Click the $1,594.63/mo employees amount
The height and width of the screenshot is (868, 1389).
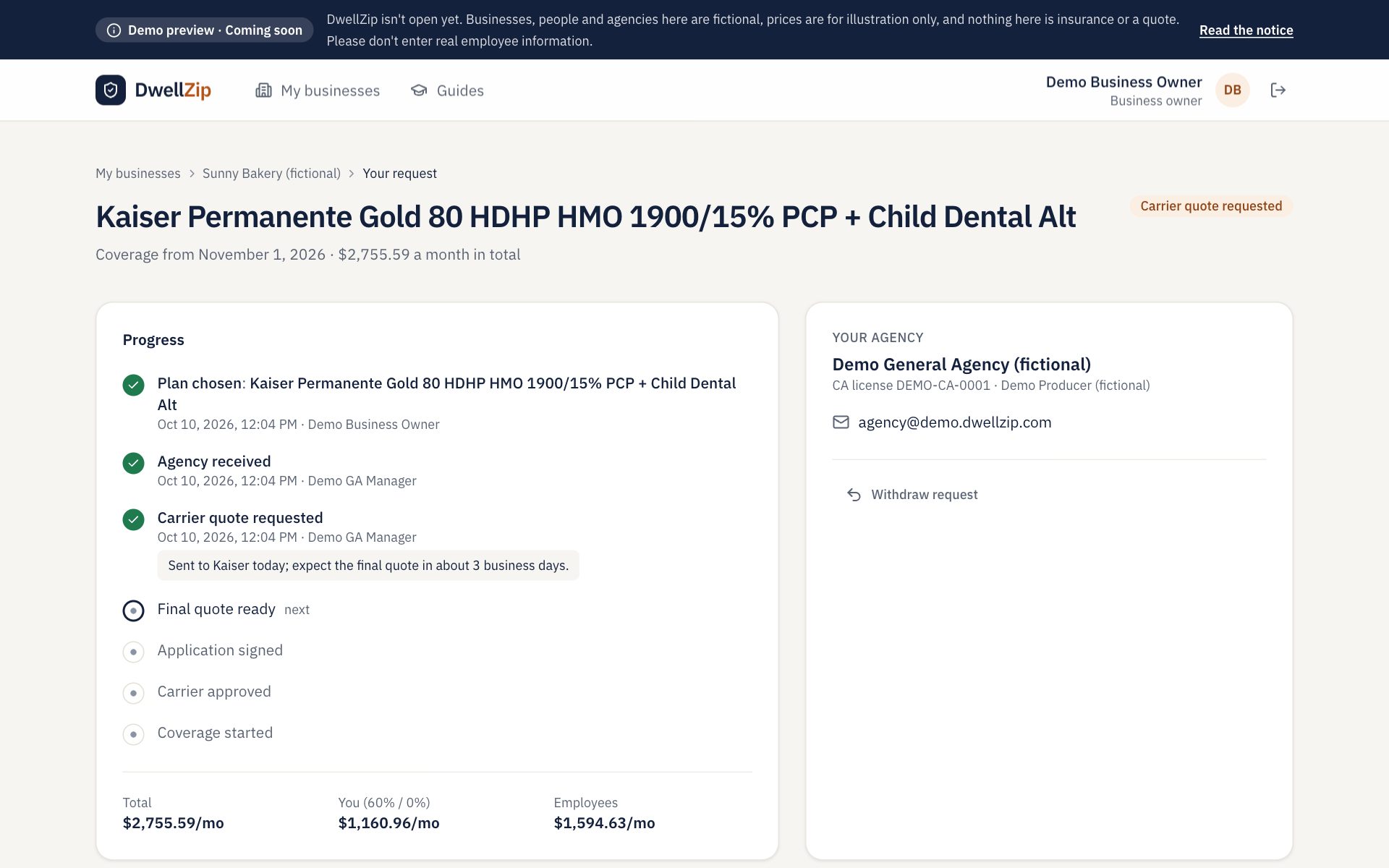[604, 823]
